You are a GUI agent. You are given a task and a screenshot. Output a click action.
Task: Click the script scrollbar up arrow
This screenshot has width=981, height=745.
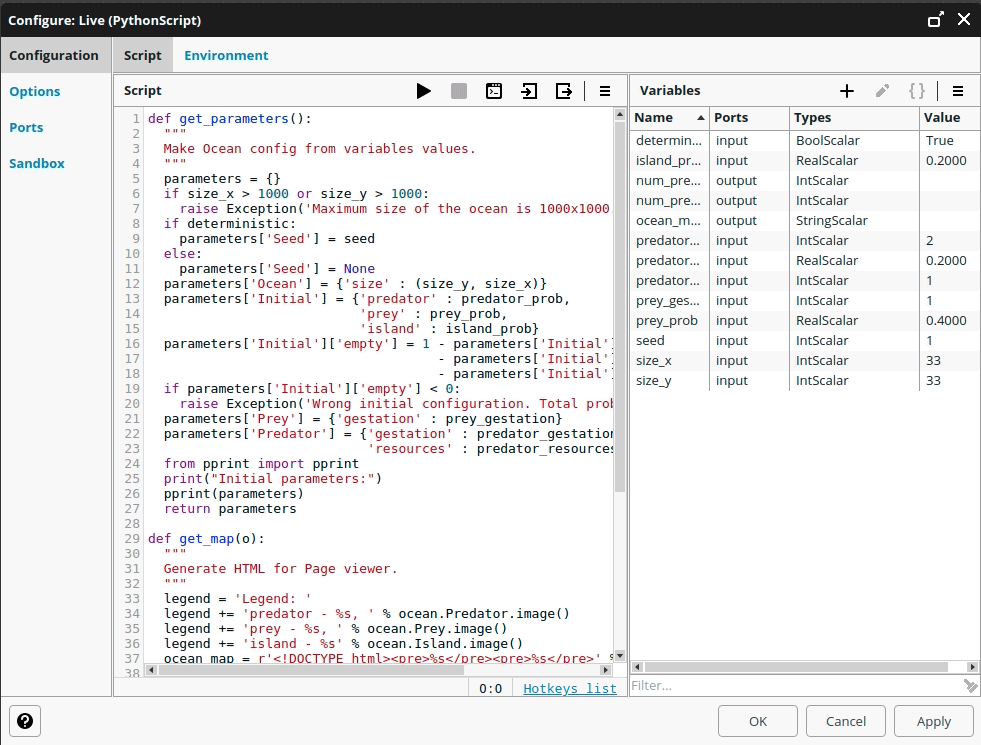[x=620, y=114]
